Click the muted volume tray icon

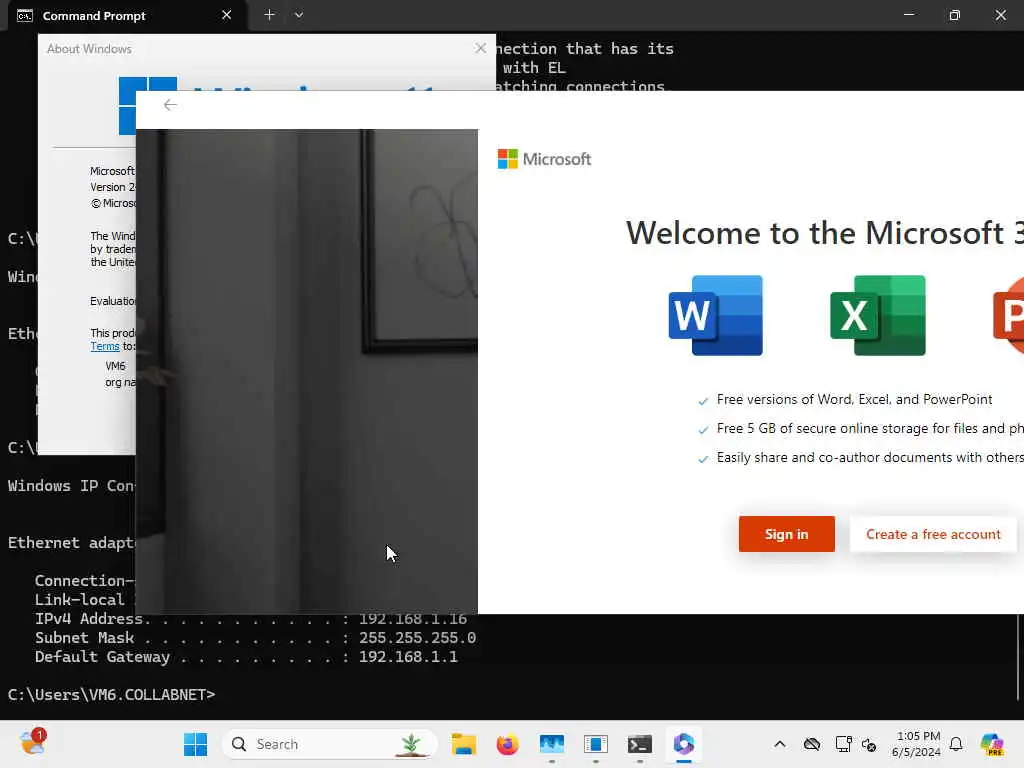tap(869, 744)
